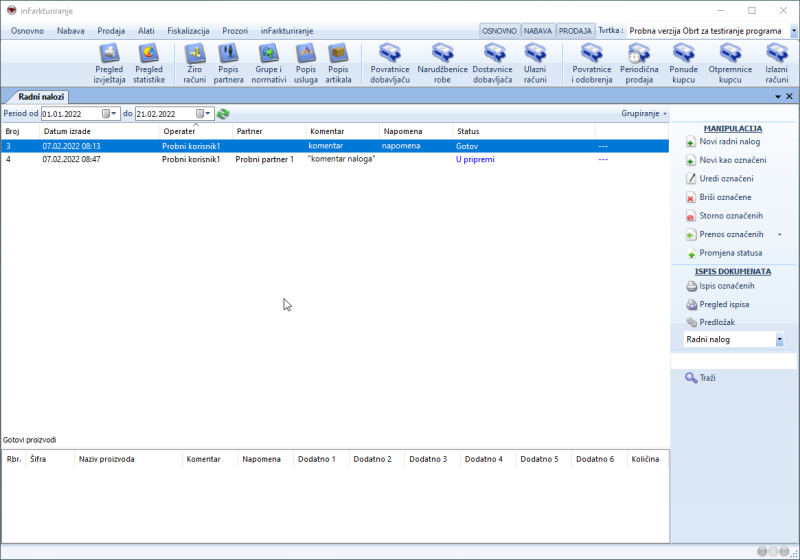Open Periodična prodaja from the toolbar
Screen dimensions: 800x560
[637, 61]
